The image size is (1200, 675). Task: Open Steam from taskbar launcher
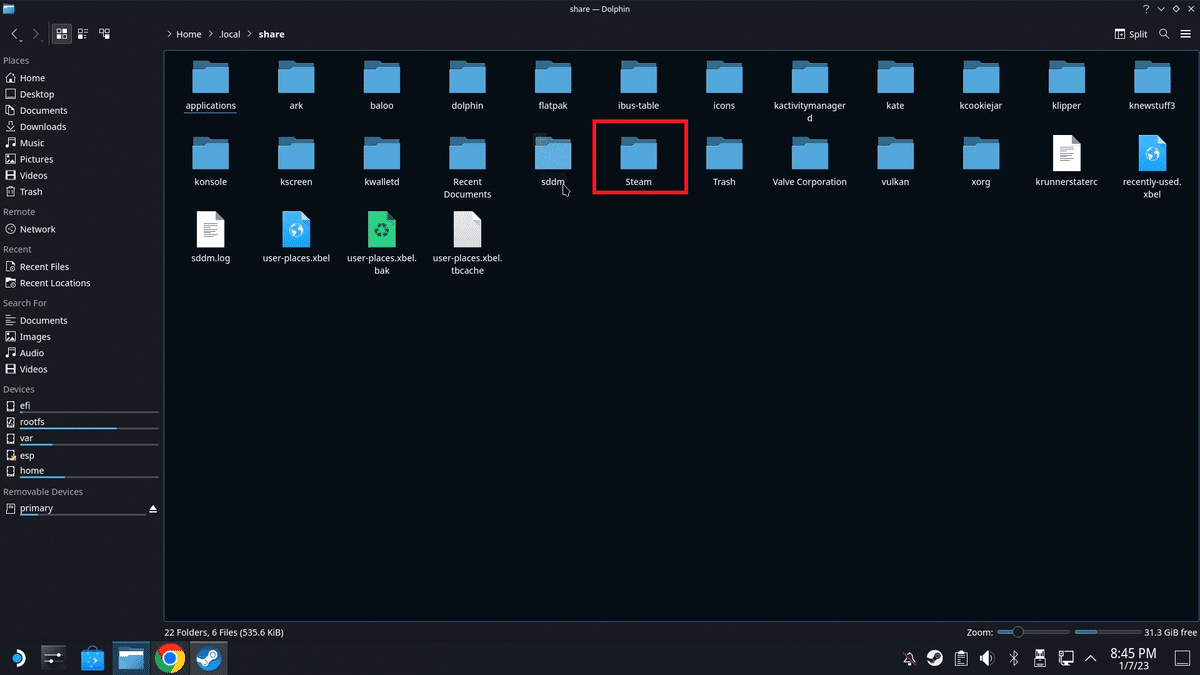(x=209, y=657)
